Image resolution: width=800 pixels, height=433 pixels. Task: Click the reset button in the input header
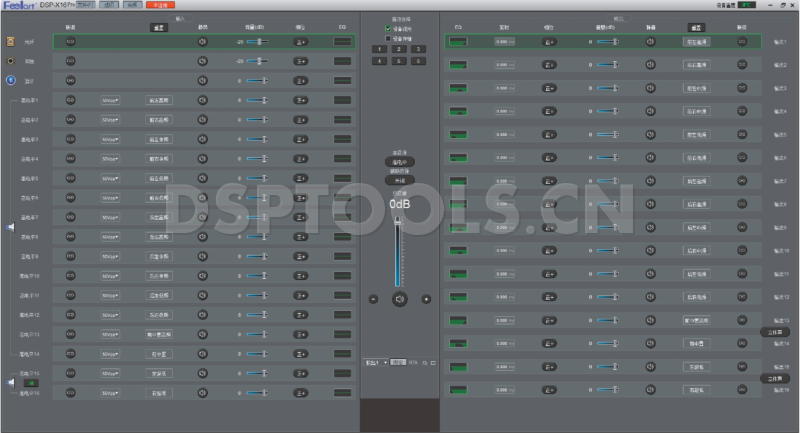click(x=161, y=28)
